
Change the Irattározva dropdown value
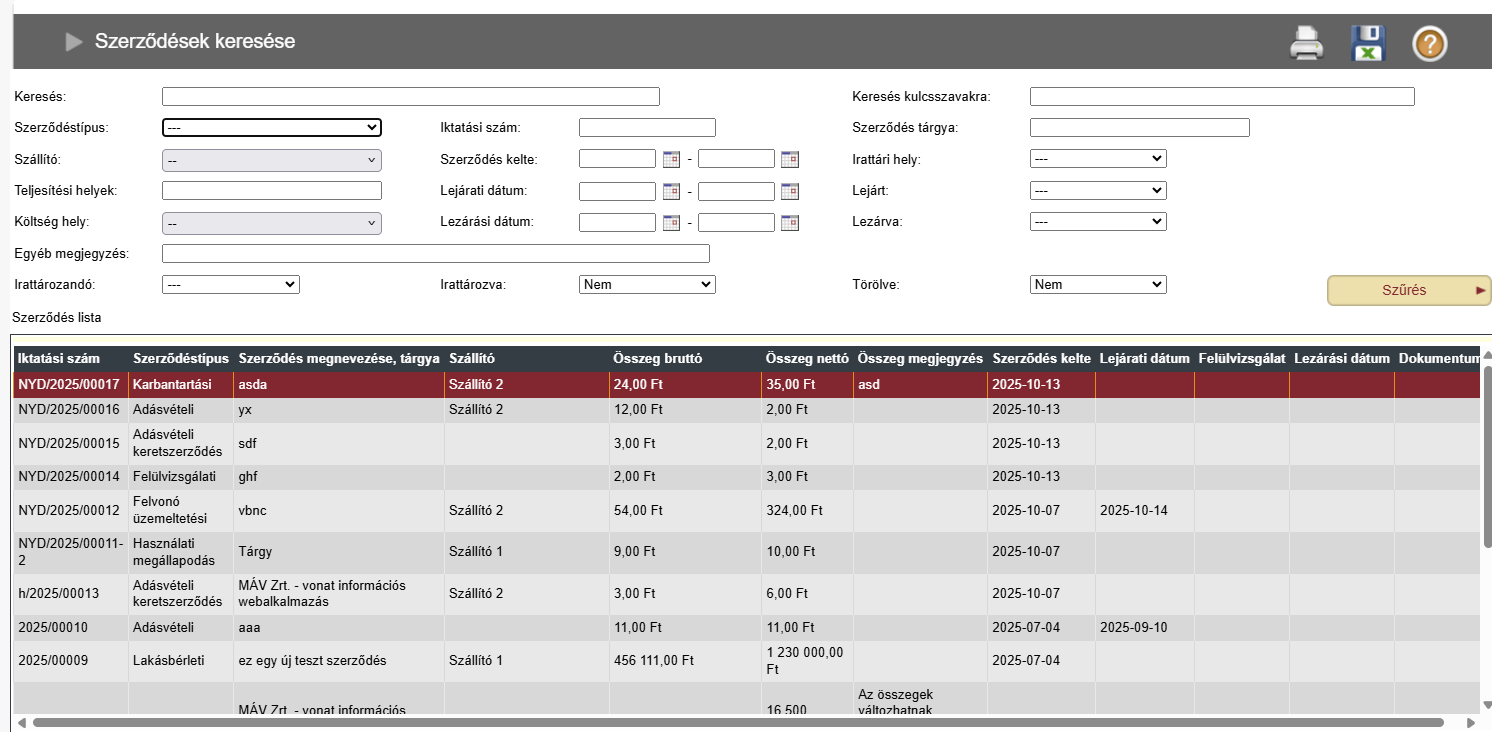[648, 285]
